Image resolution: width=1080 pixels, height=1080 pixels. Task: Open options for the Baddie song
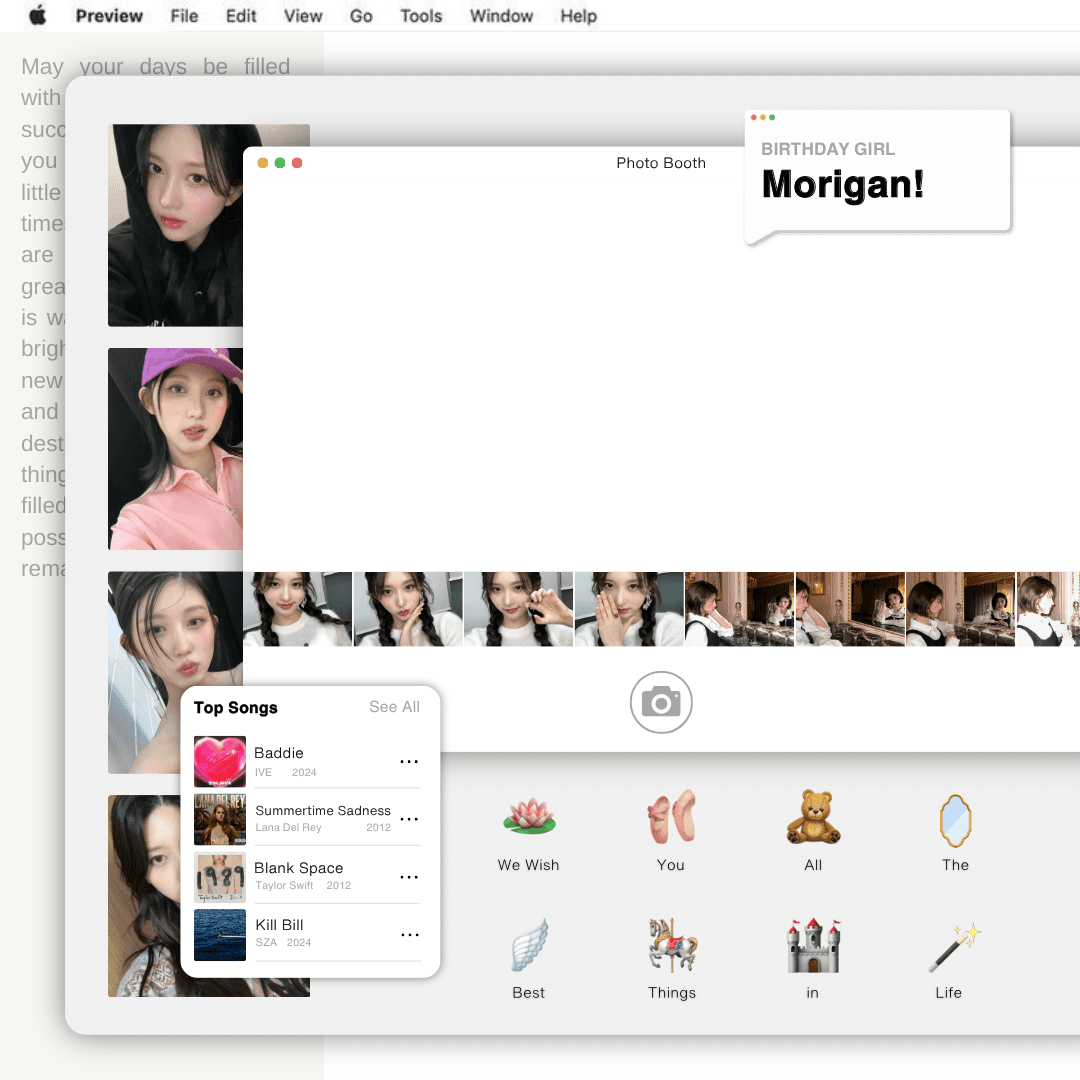click(409, 761)
